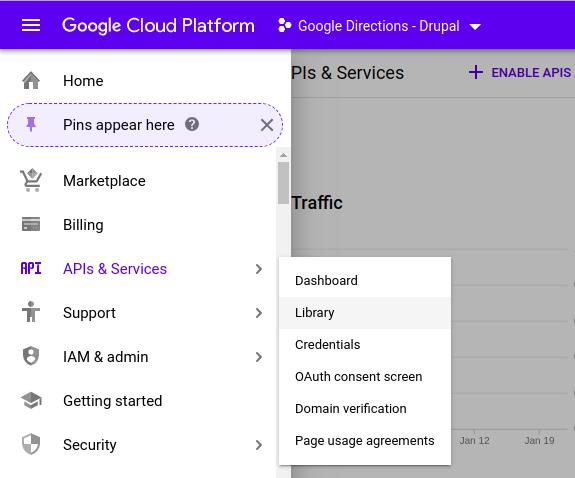Click the Billing card icon
This screenshot has width=575, height=478.
(x=31, y=224)
